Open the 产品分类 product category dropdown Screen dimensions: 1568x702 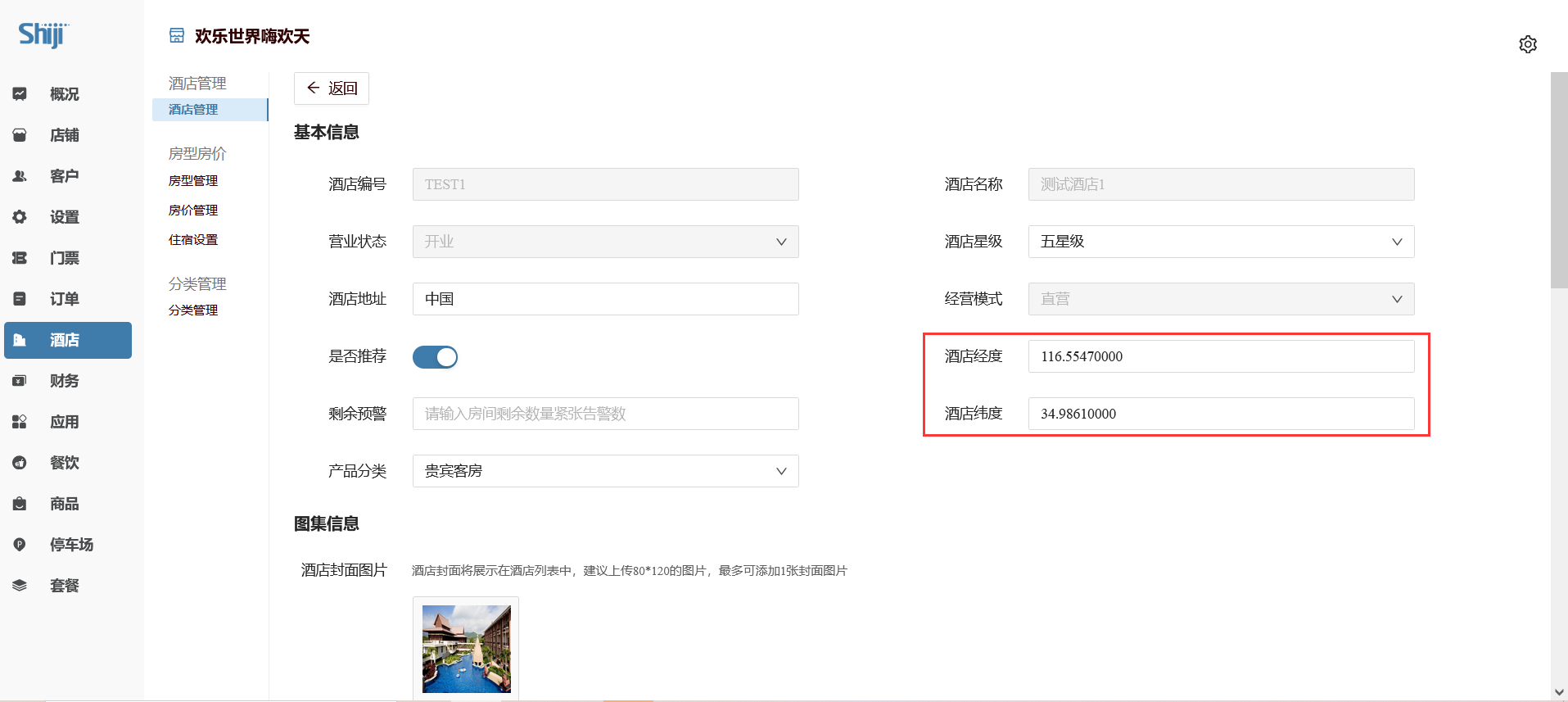(605, 471)
